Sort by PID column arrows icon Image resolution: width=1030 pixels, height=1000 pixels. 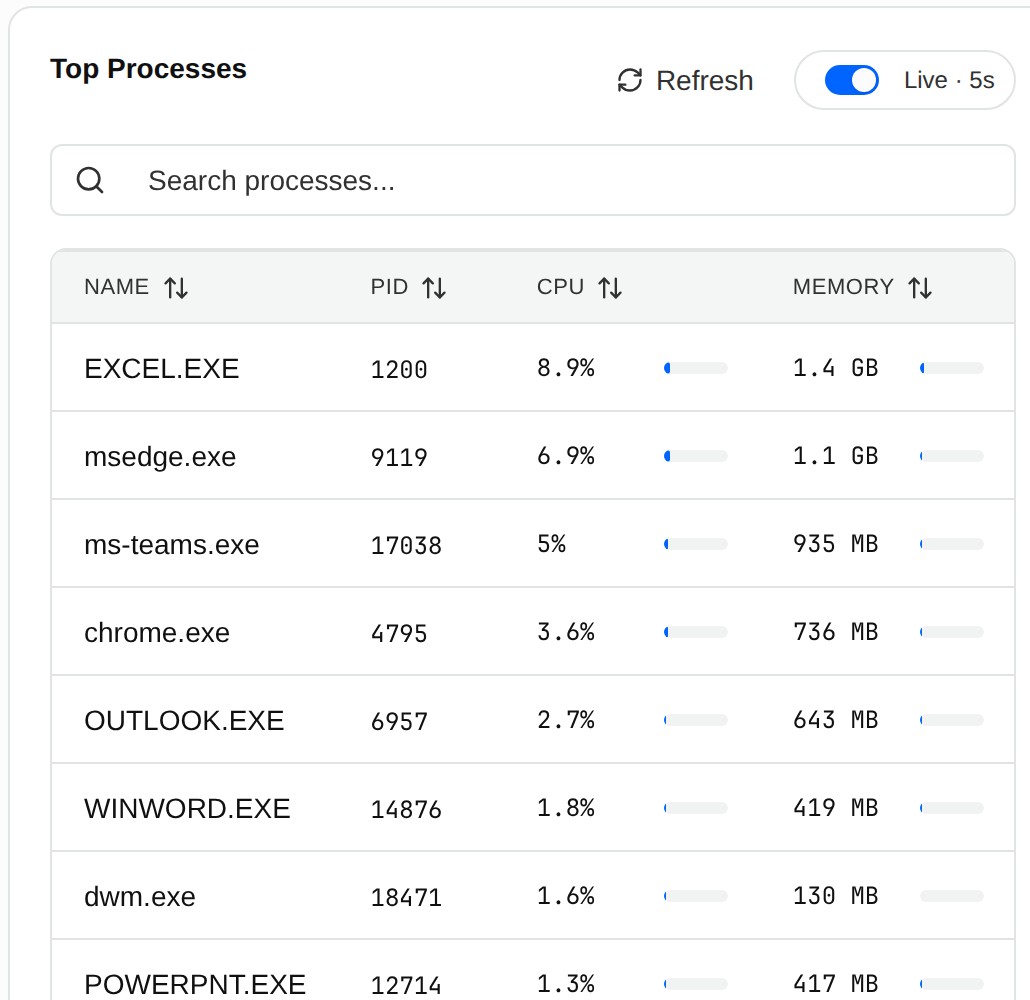tap(434, 288)
